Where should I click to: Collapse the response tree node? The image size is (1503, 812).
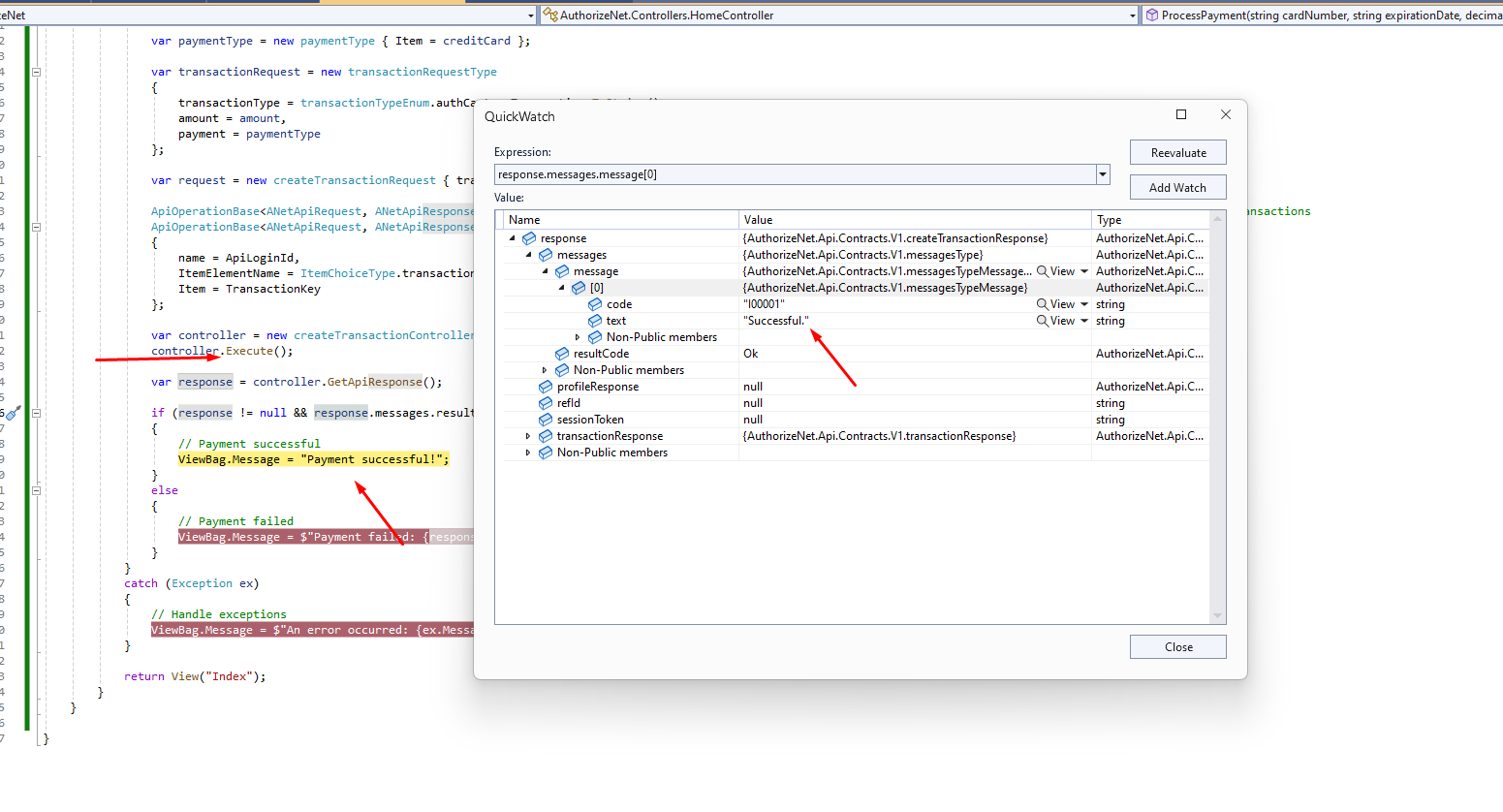point(512,238)
